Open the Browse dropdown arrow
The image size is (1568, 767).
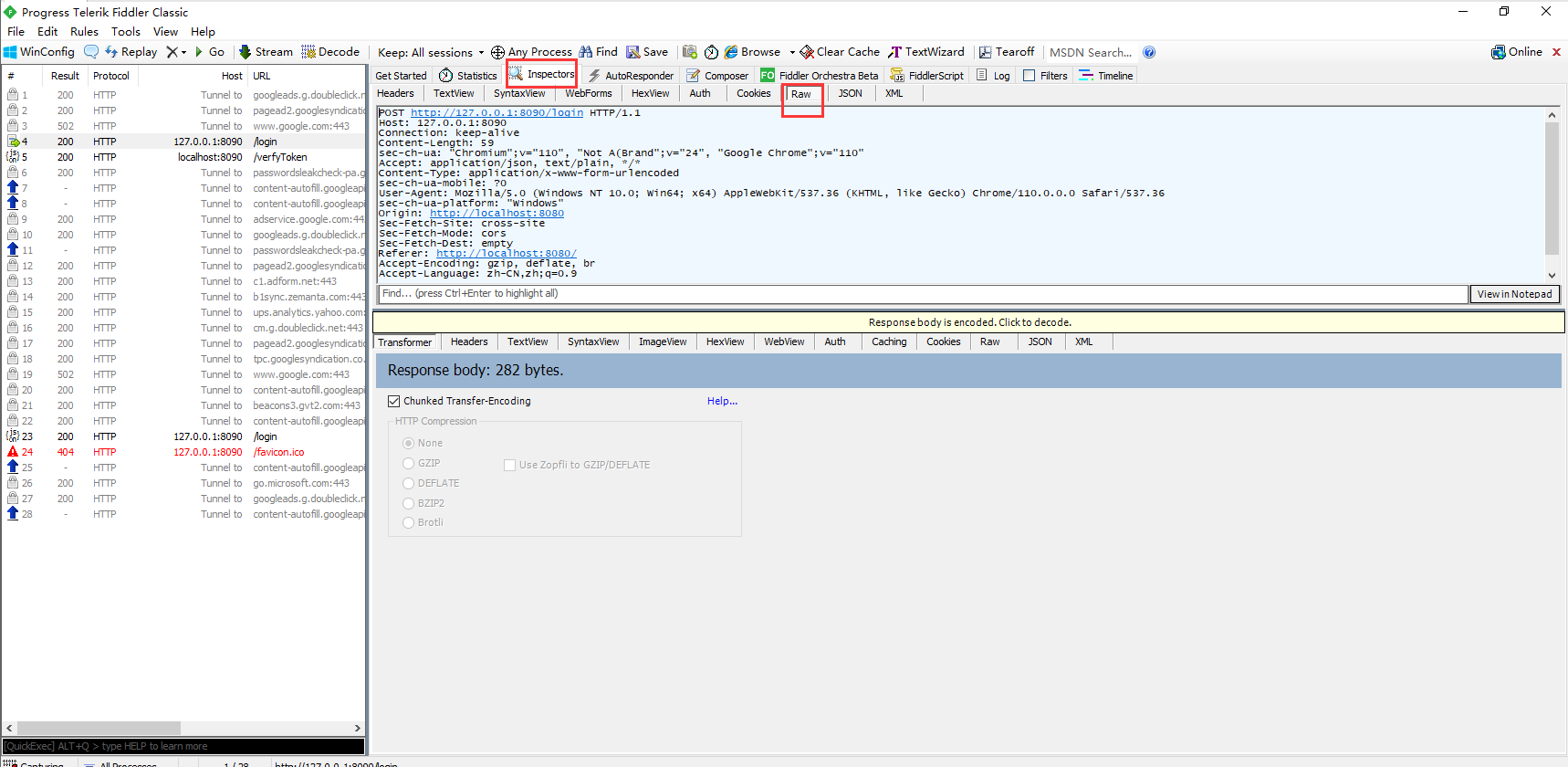coord(792,52)
